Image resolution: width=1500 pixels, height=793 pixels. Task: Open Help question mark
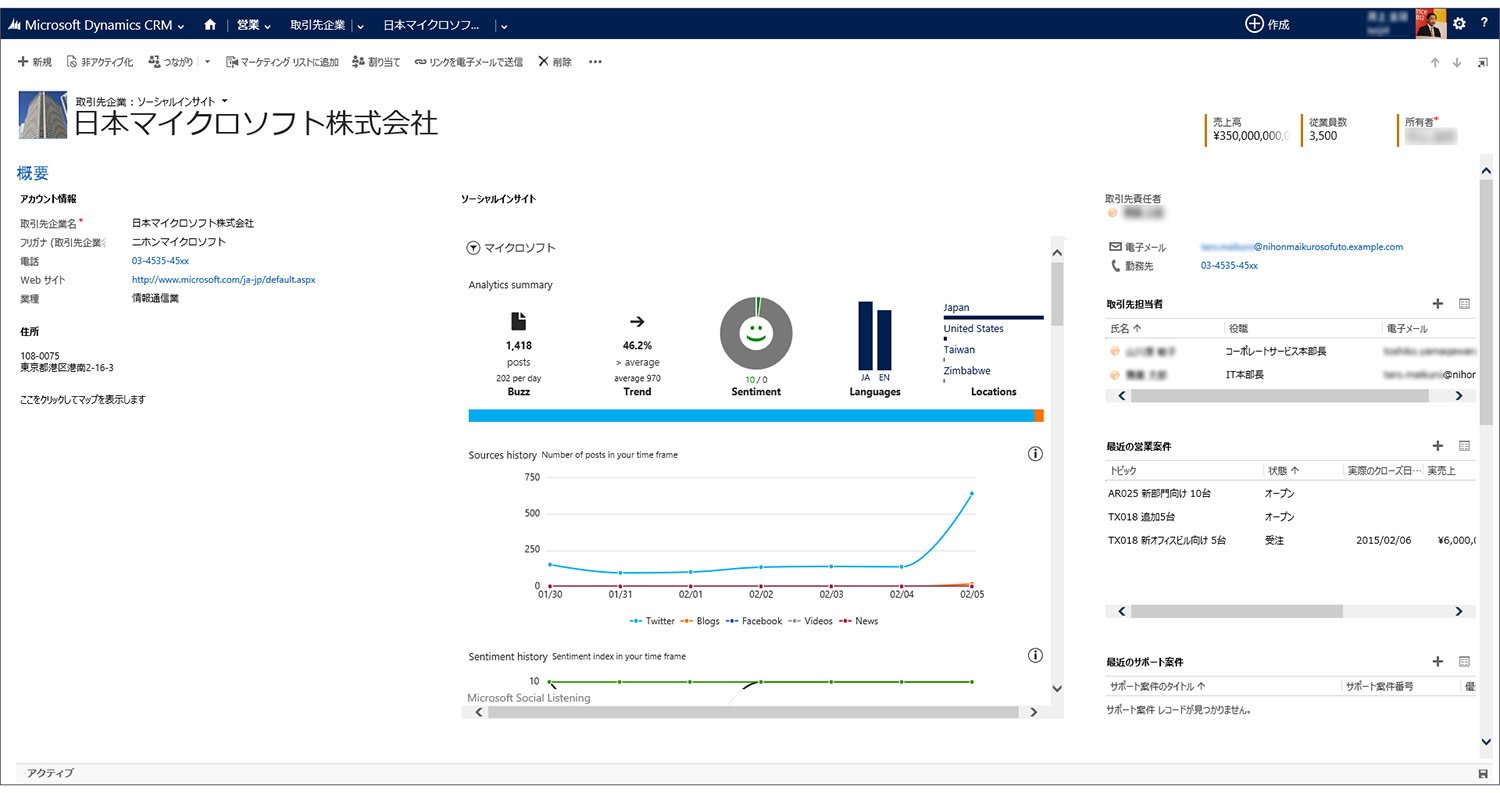click(x=1484, y=24)
